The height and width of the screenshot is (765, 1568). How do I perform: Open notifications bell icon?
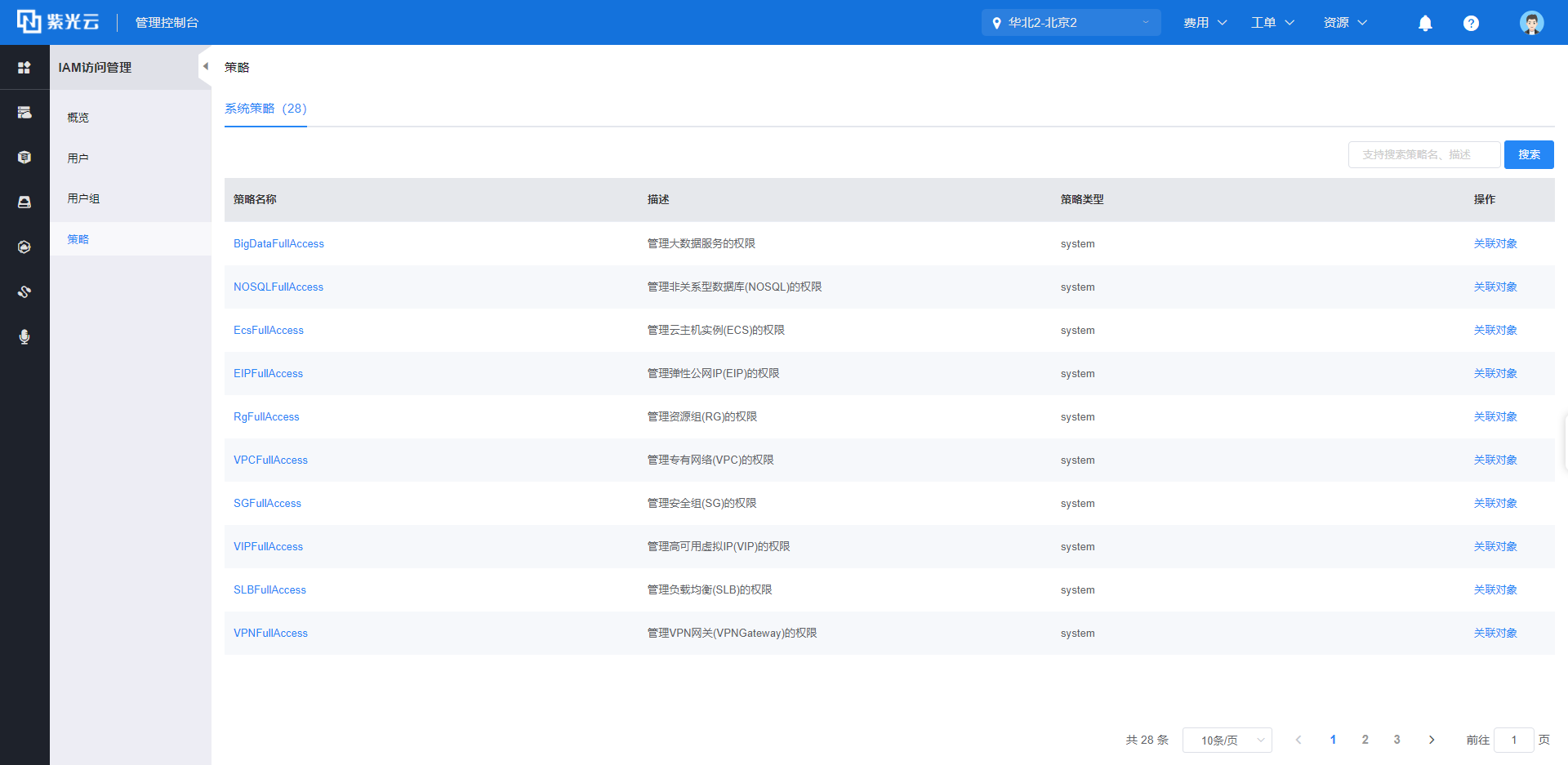coord(1425,23)
